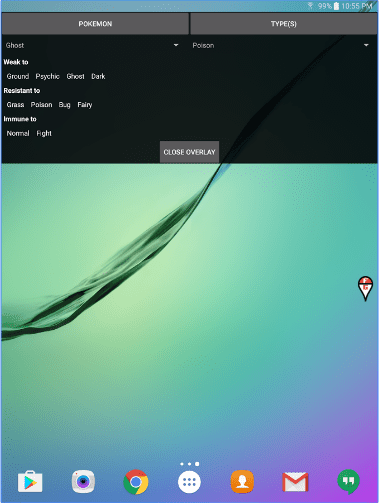
Task: Tap the floating red Pokeball pin icon
Action: click(365, 288)
